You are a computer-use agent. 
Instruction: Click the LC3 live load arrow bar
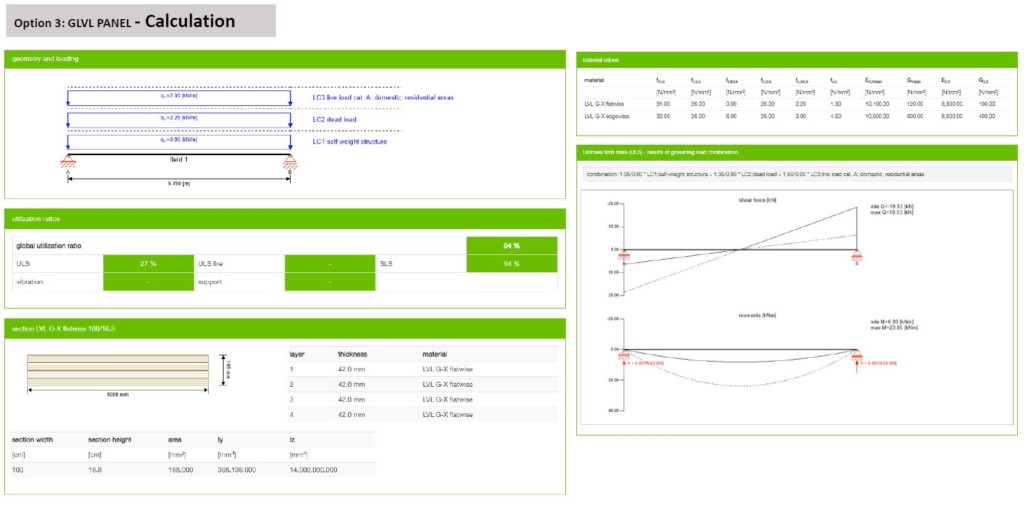(179, 98)
